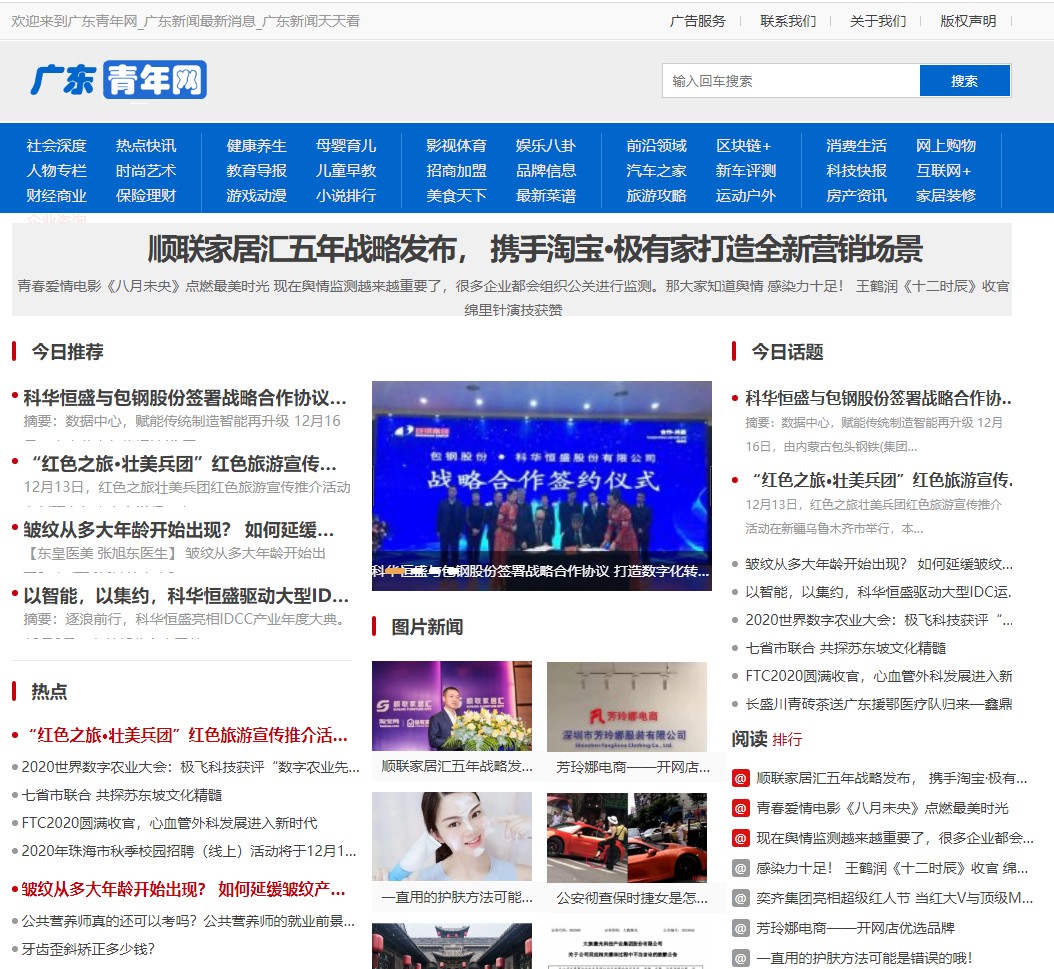Click the @ icon beside 芳玲娜电商
1054x969 pixels.
pyautogui.click(x=741, y=928)
